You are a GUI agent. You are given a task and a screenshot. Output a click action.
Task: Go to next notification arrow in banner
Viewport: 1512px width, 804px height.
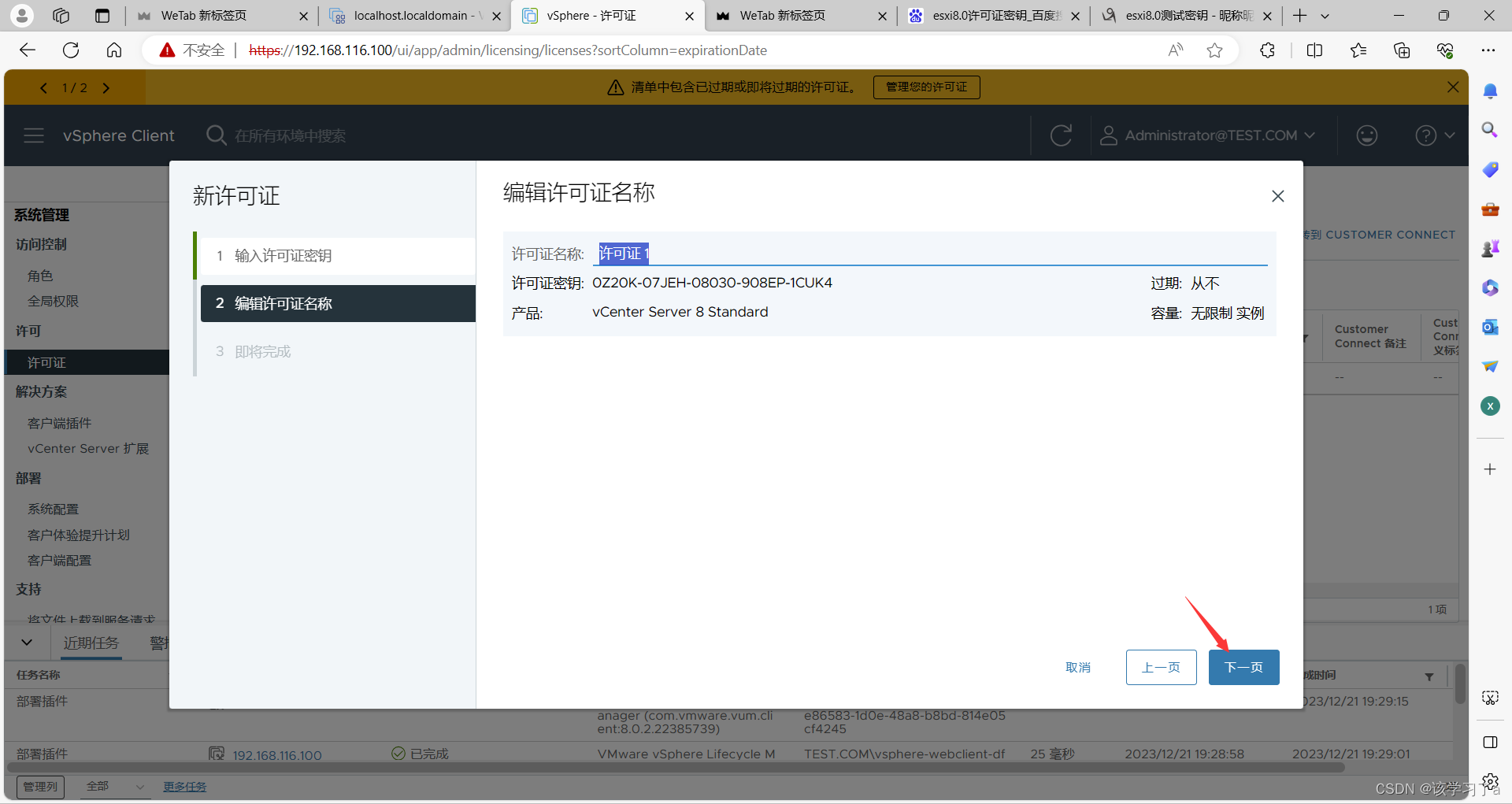click(x=106, y=87)
